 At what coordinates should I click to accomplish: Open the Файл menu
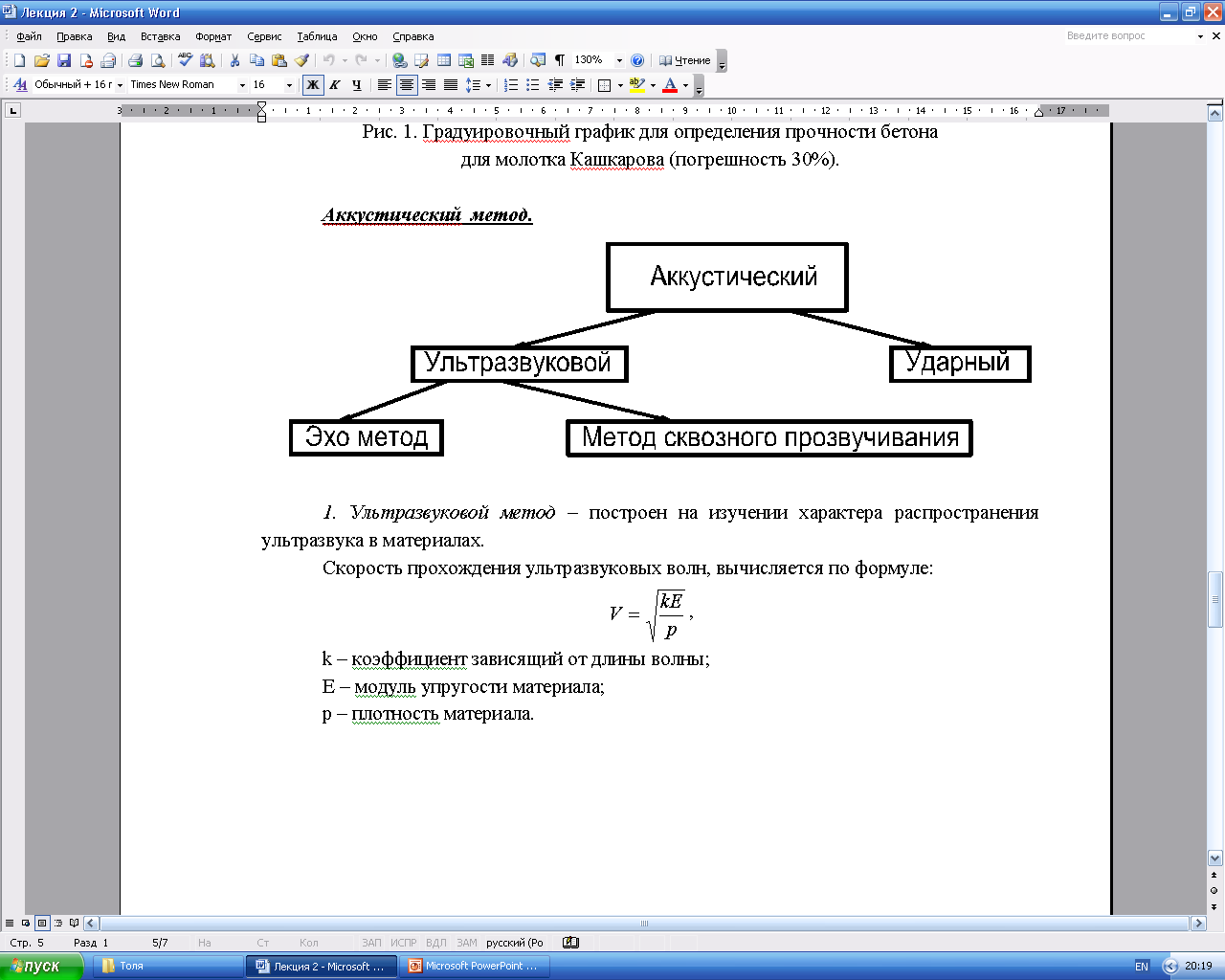pos(29,36)
